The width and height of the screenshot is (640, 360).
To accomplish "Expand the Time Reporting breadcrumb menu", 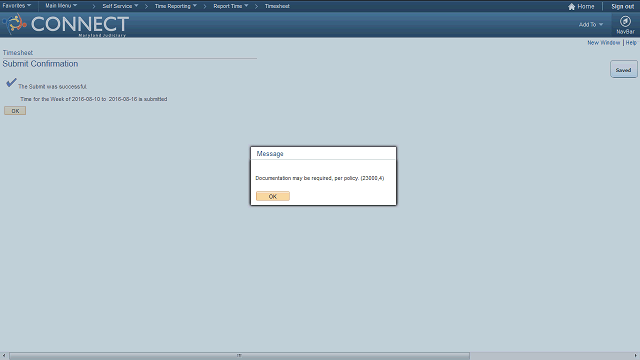I will pyautogui.click(x=176, y=6).
